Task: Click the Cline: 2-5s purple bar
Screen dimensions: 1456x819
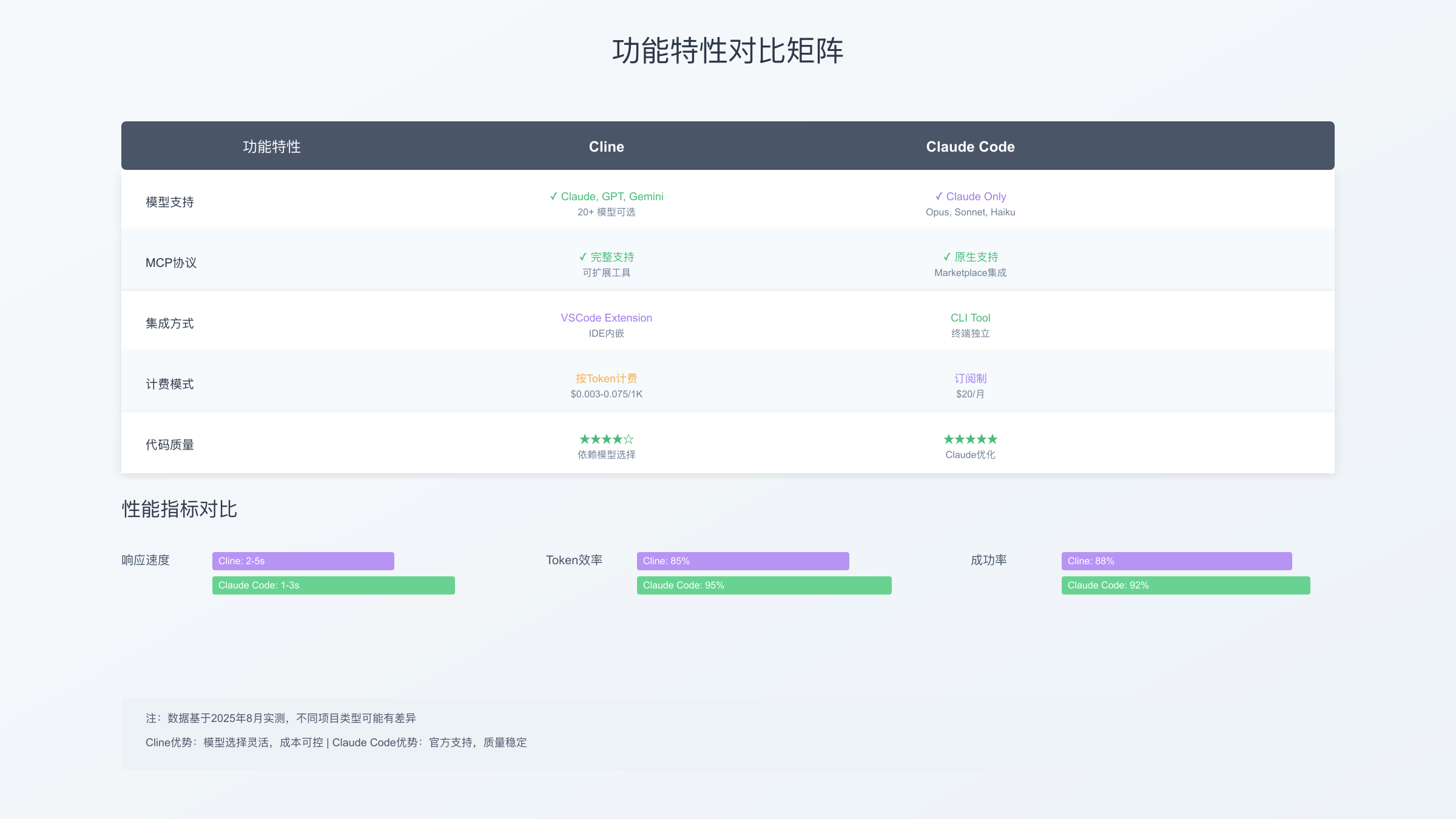Action: click(303, 561)
